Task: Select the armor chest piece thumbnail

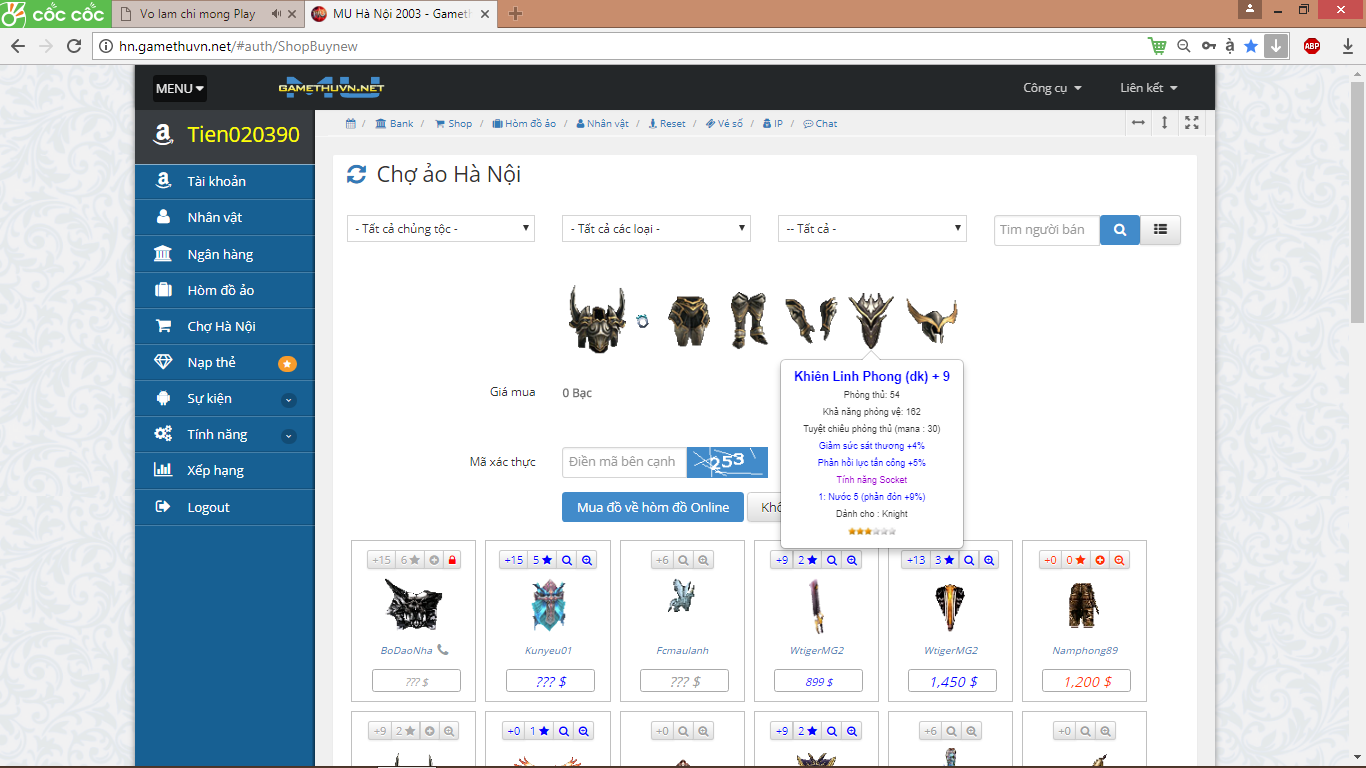Action: pos(596,318)
